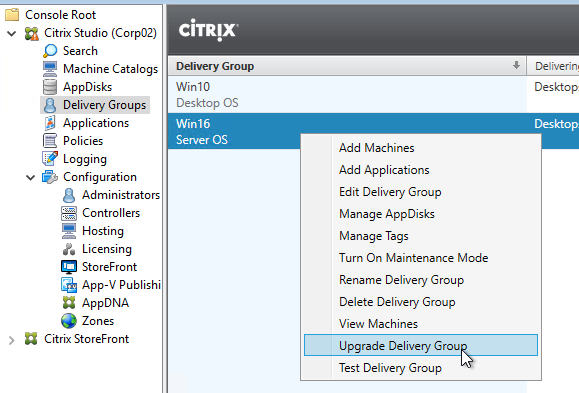Viewport: 579px width, 393px height.
Task: Click the App-V Publishing icon
Action: pos(69,285)
